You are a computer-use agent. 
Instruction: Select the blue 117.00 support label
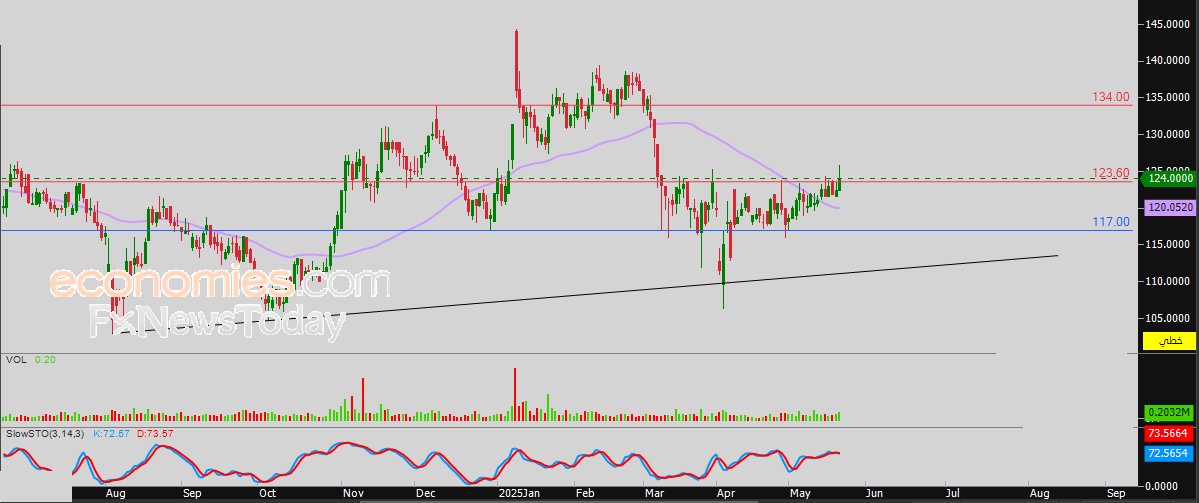[1111, 222]
